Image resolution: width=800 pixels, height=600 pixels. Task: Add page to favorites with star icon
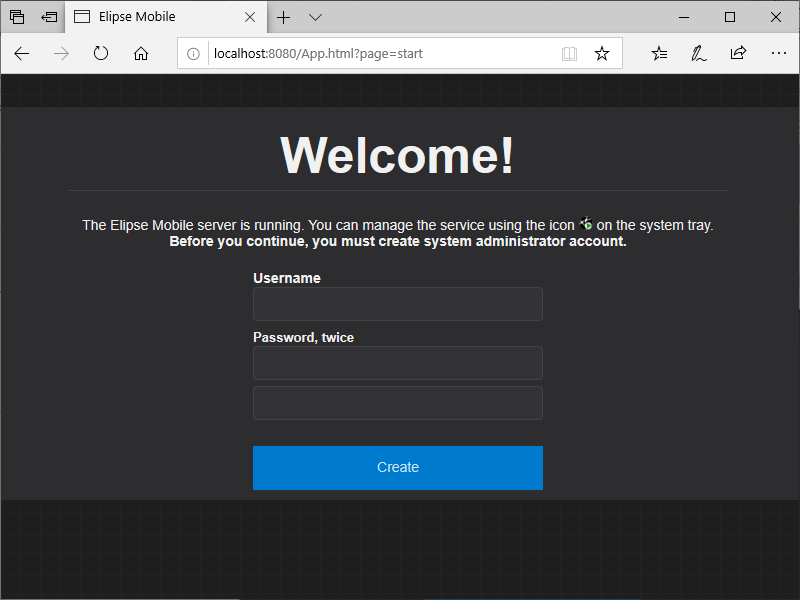click(x=602, y=54)
